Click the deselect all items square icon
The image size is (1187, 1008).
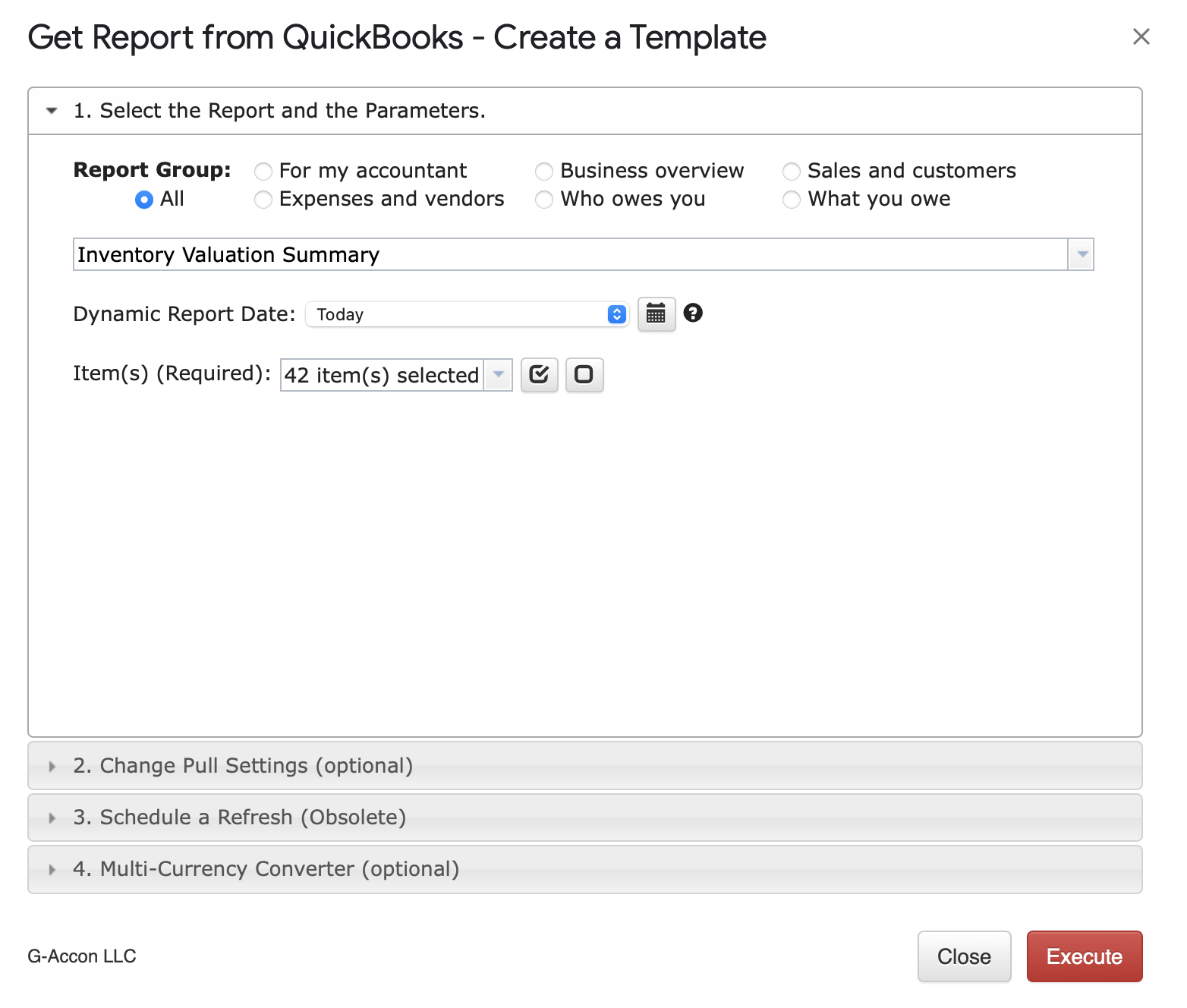tap(584, 375)
